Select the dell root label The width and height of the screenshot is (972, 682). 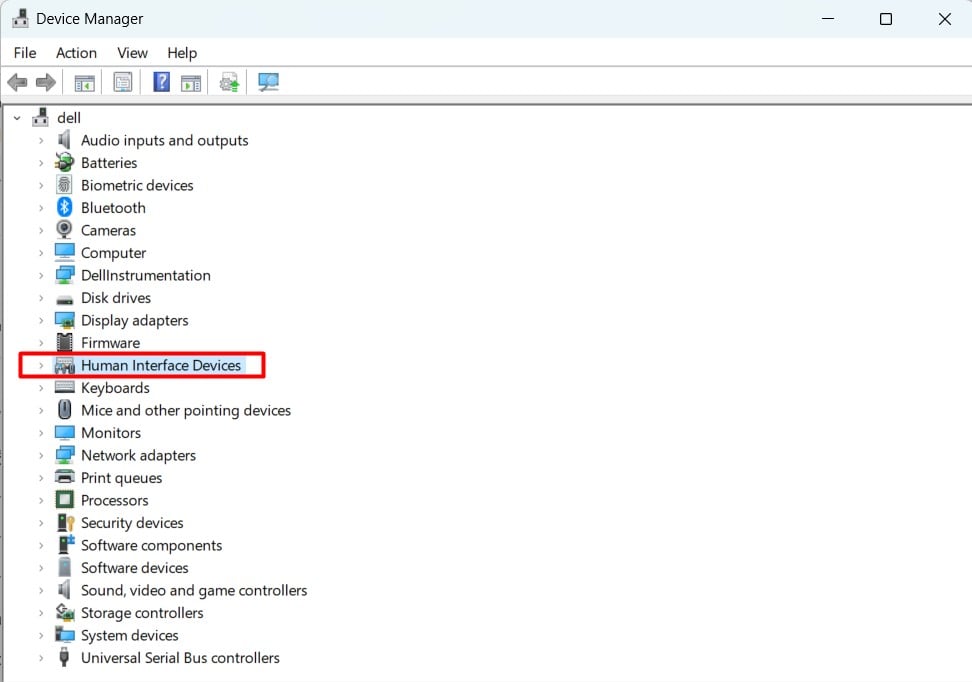click(x=69, y=118)
